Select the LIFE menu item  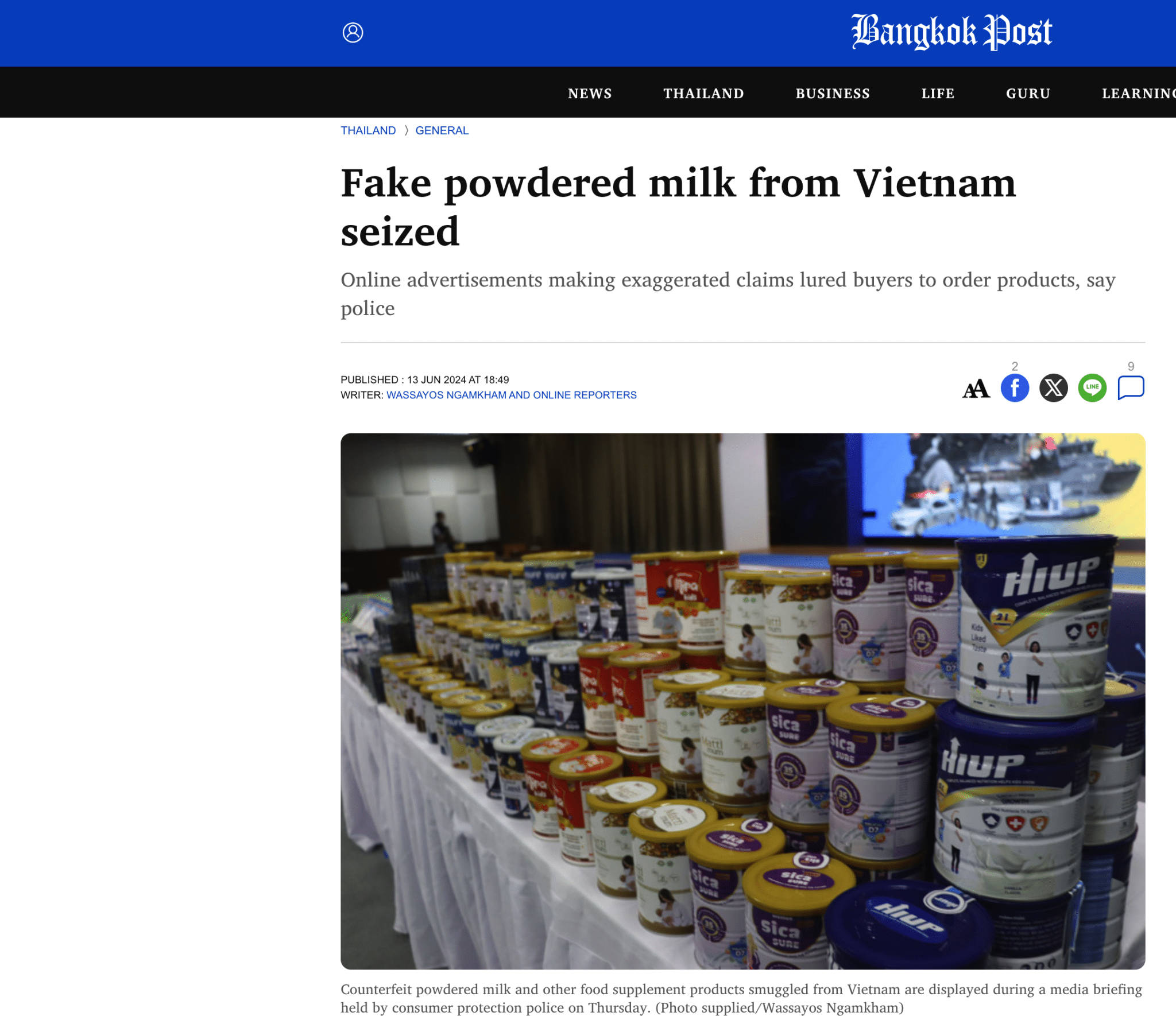click(938, 94)
